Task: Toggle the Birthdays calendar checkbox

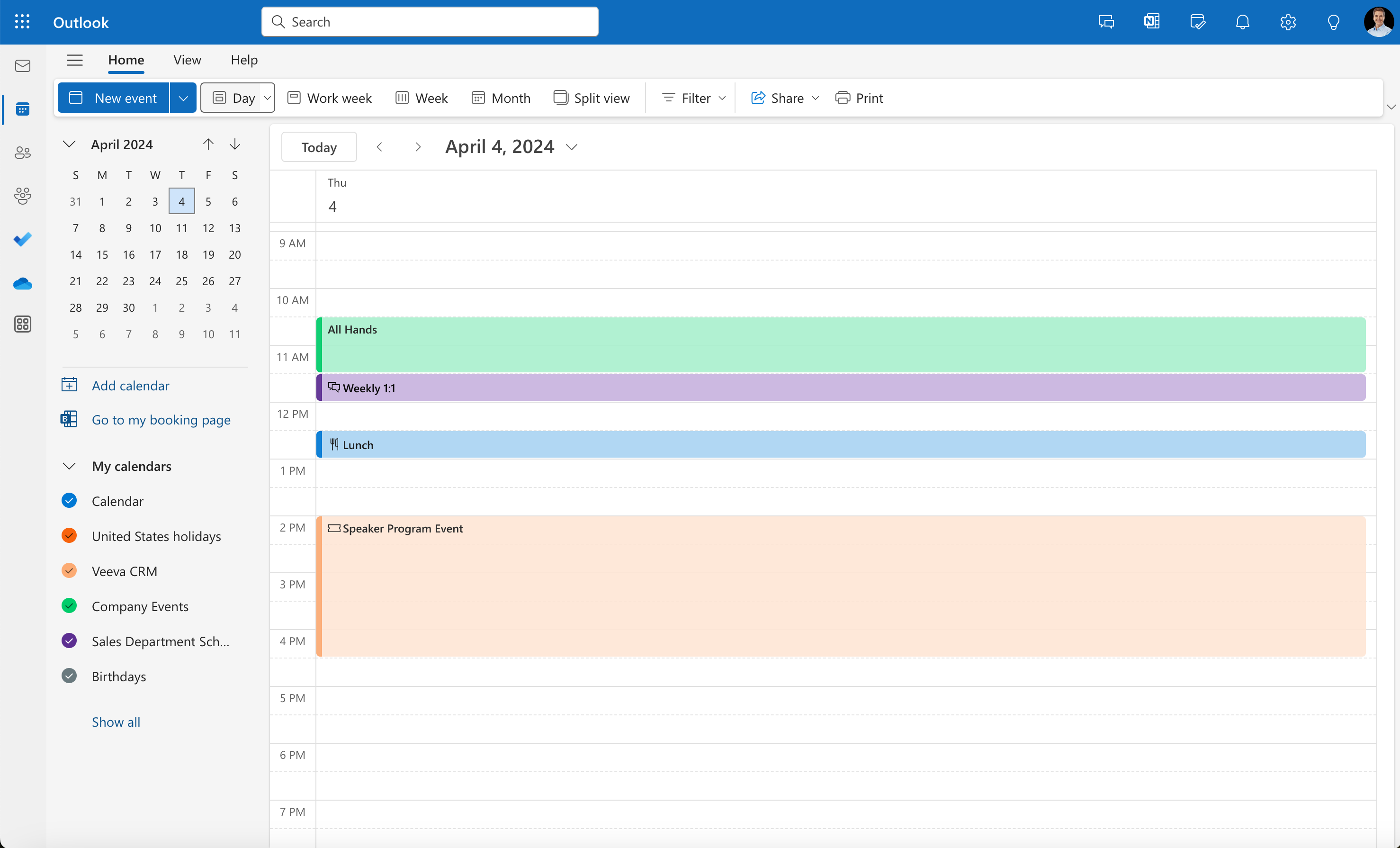Action: pos(69,676)
